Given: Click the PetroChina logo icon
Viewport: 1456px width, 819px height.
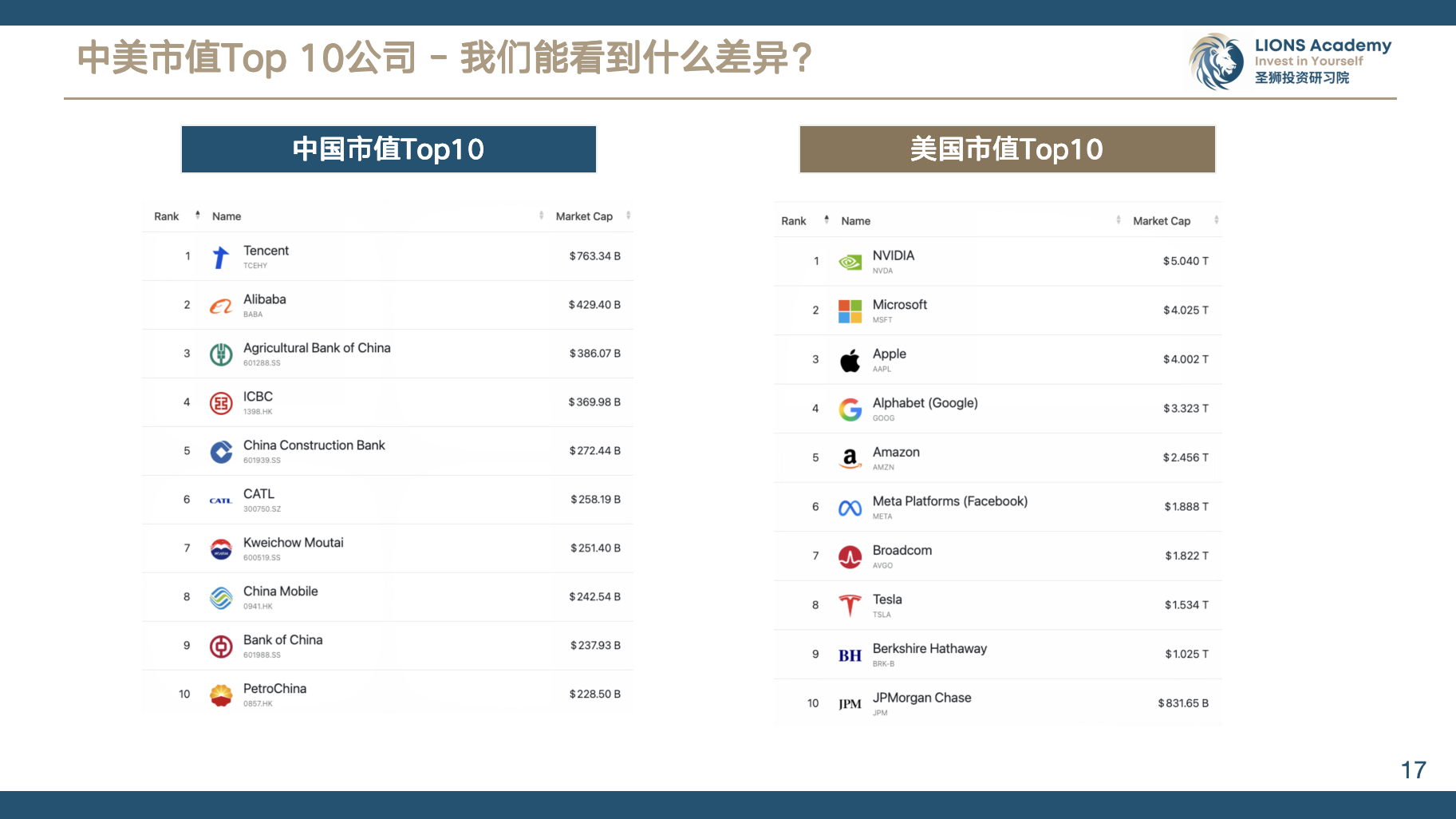Looking at the screenshot, I should (221, 695).
